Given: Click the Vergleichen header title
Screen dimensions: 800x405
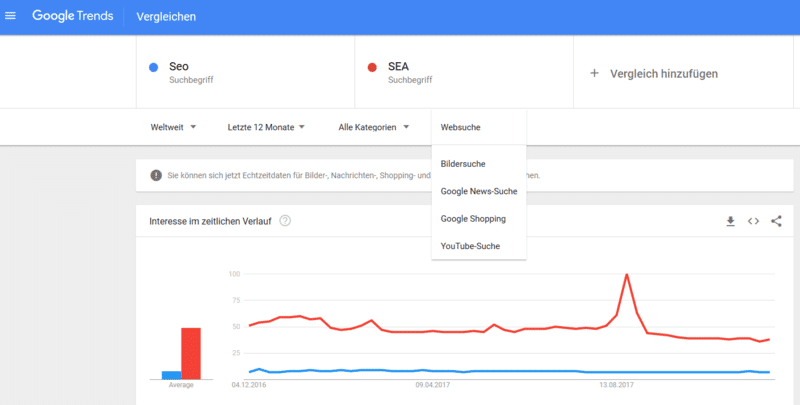Looking at the screenshot, I should (166, 17).
